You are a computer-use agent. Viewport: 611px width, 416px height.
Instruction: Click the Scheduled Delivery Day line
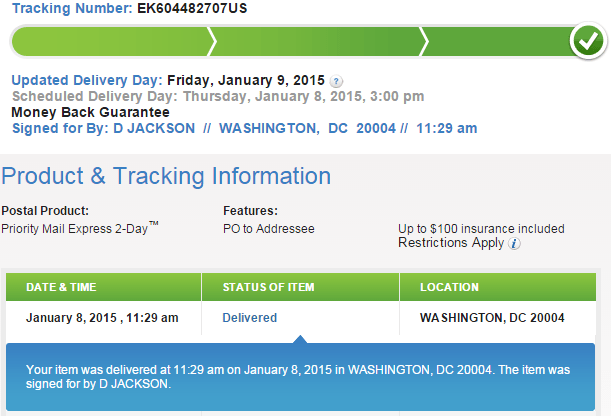(x=217, y=96)
